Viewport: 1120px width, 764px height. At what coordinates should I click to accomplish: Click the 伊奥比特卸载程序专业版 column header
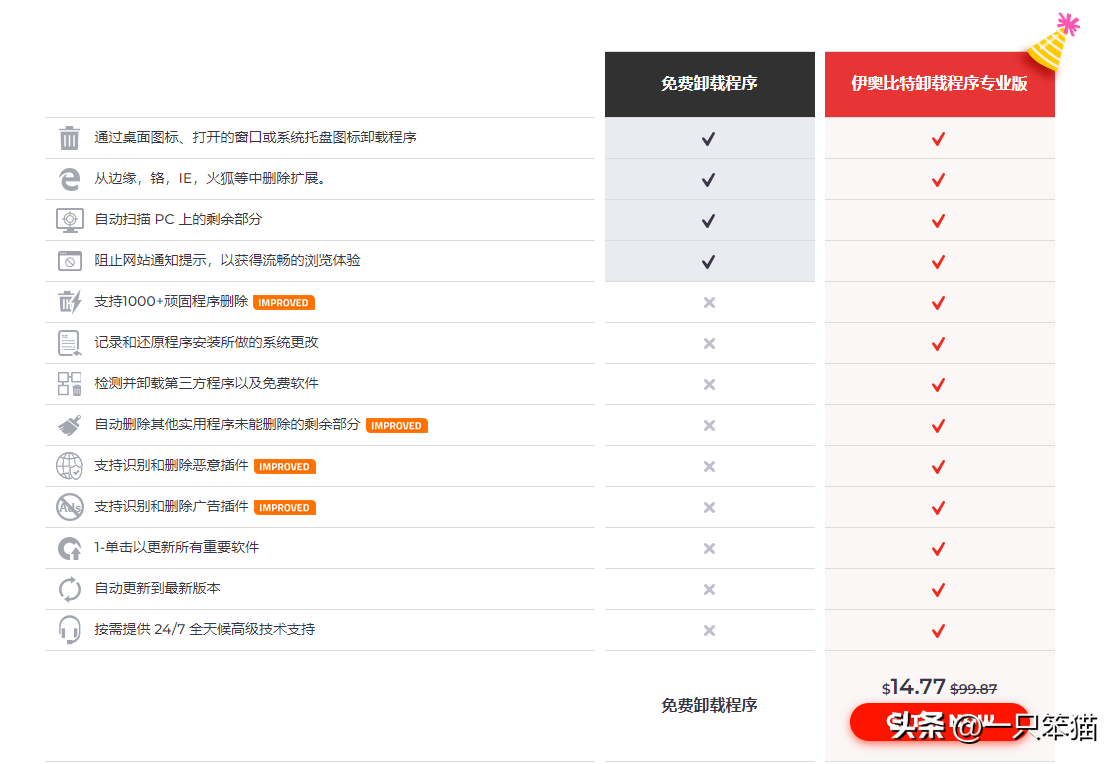pyautogui.click(x=939, y=84)
